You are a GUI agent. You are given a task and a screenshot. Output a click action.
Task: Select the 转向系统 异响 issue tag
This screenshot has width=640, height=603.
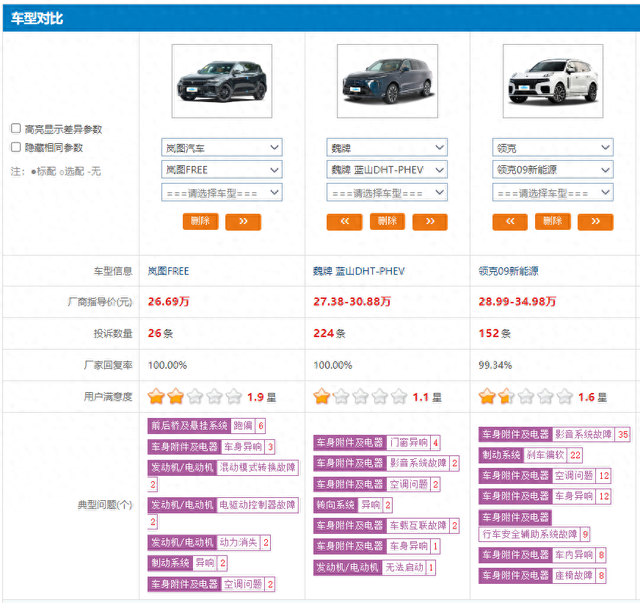click(353, 505)
